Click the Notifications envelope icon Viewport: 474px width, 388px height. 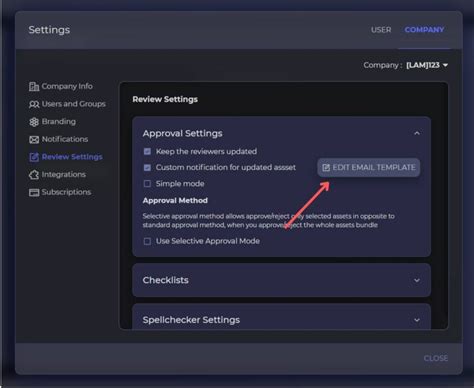coord(34,139)
